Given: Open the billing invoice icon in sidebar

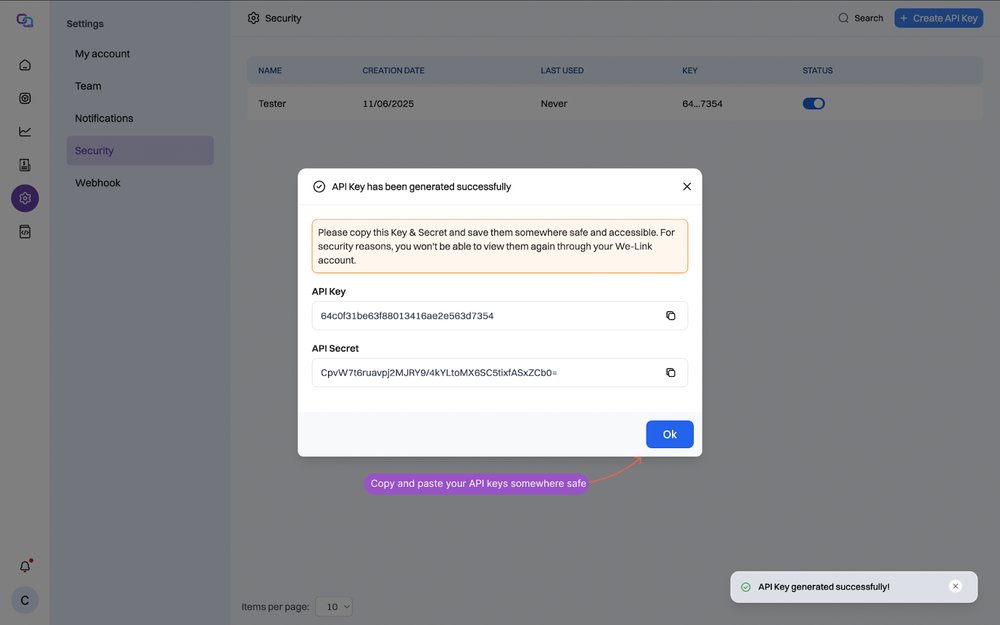Looking at the screenshot, I should point(25,165).
